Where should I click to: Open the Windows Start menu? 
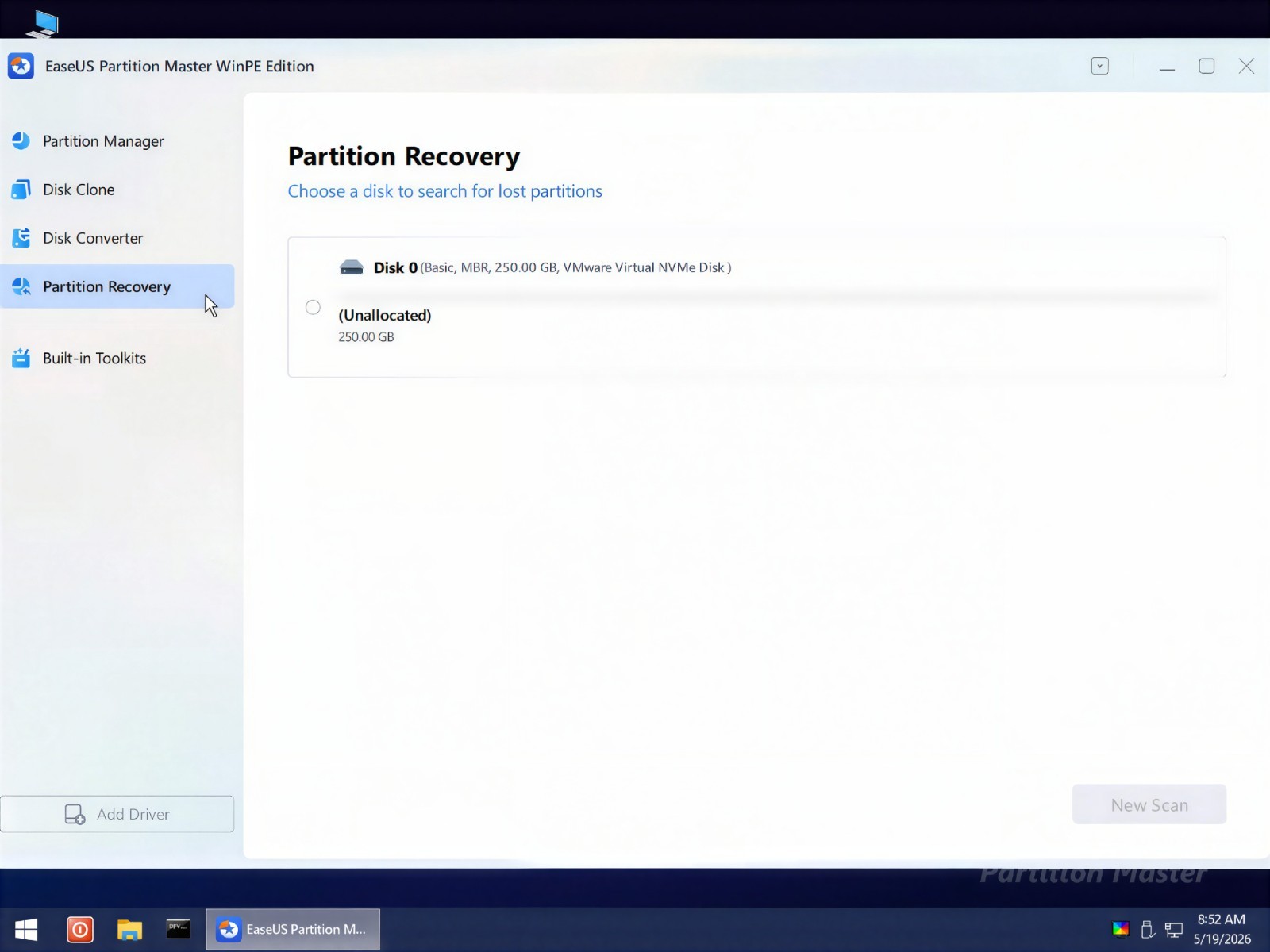26,929
